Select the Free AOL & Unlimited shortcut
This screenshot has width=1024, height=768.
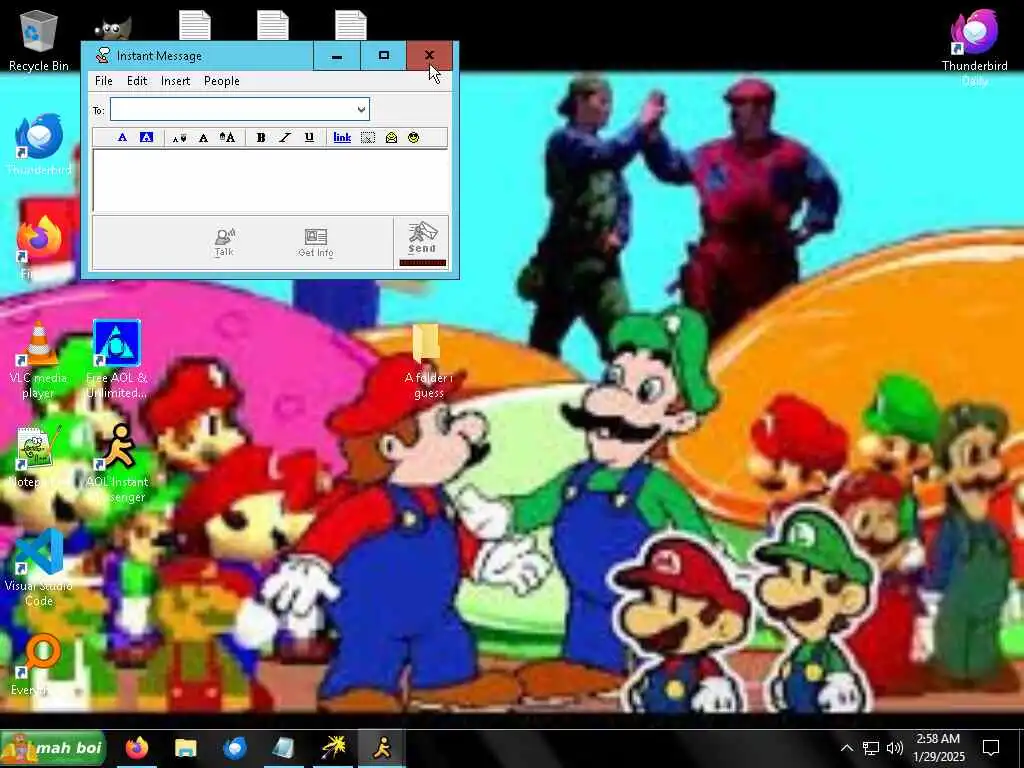click(117, 360)
